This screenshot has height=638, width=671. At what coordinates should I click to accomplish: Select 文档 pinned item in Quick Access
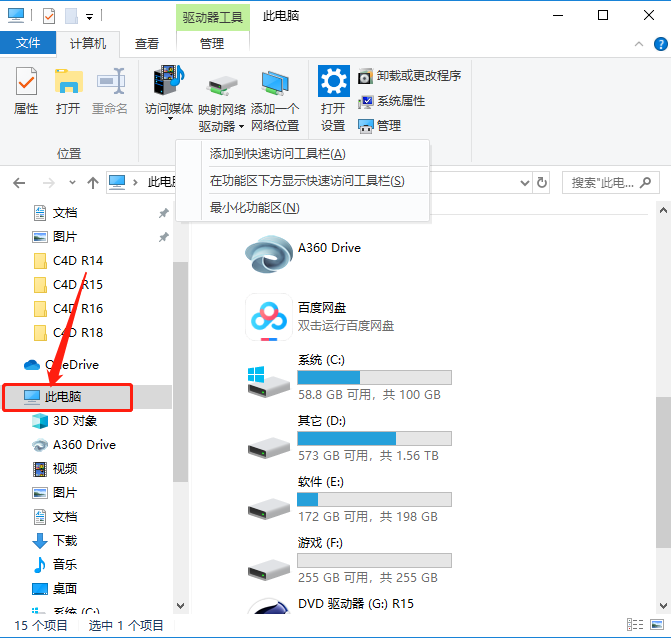pos(65,213)
